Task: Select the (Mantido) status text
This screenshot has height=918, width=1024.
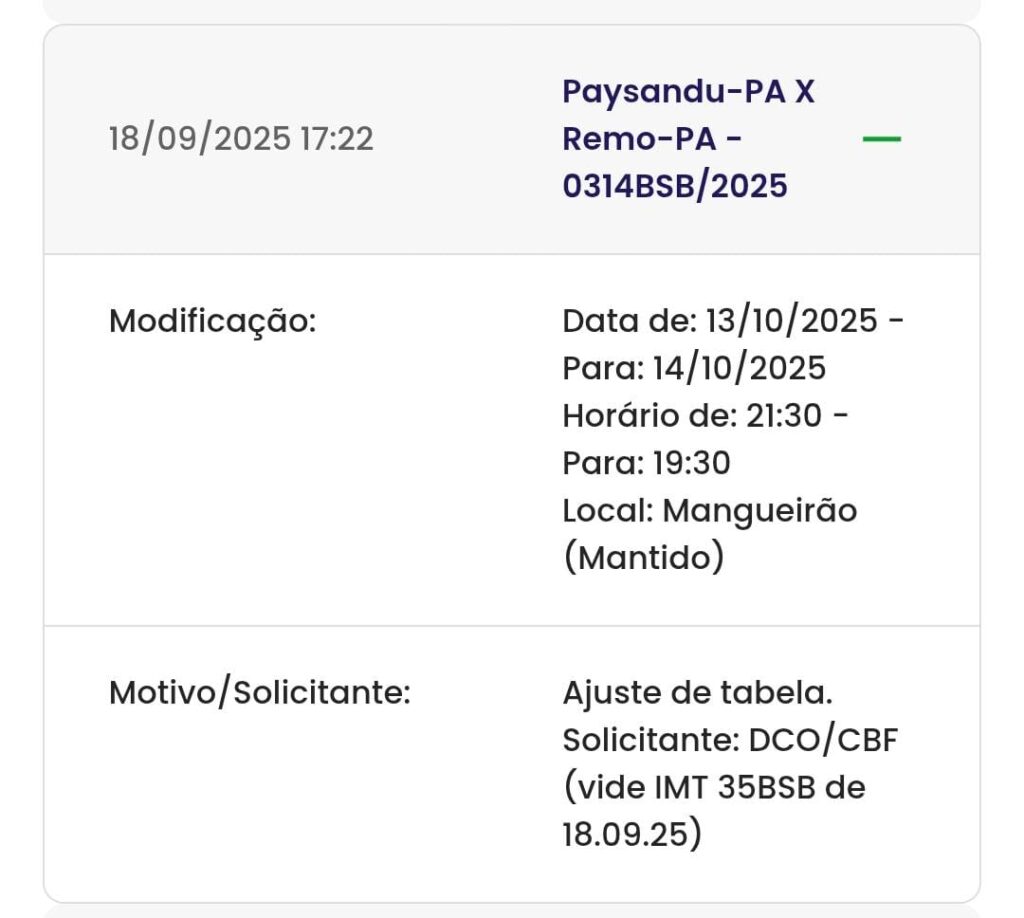Action: tap(643, 558)
